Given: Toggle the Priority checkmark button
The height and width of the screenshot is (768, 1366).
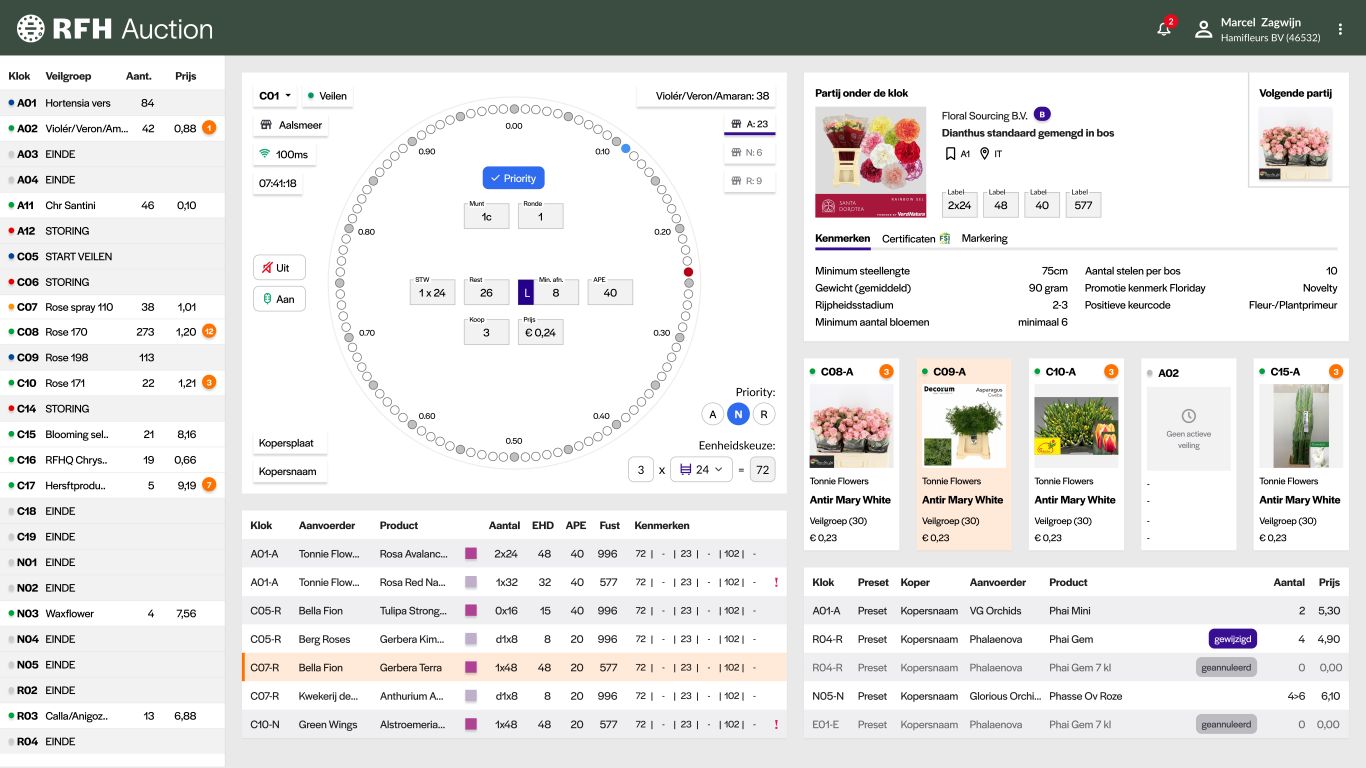Looking at the screenshot, I should [513, 178].
